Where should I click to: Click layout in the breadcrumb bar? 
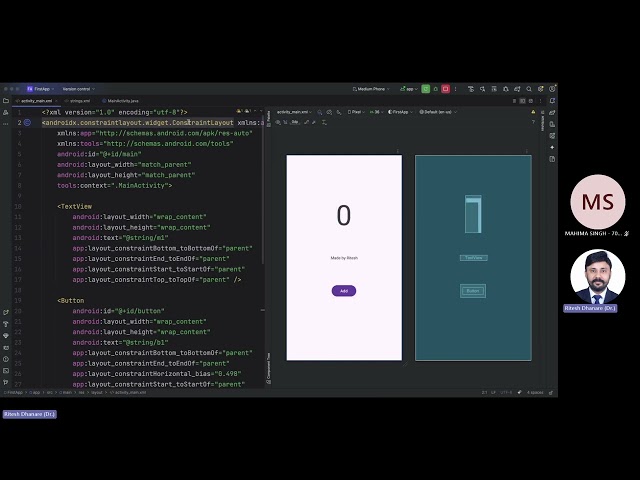[97, 392]
